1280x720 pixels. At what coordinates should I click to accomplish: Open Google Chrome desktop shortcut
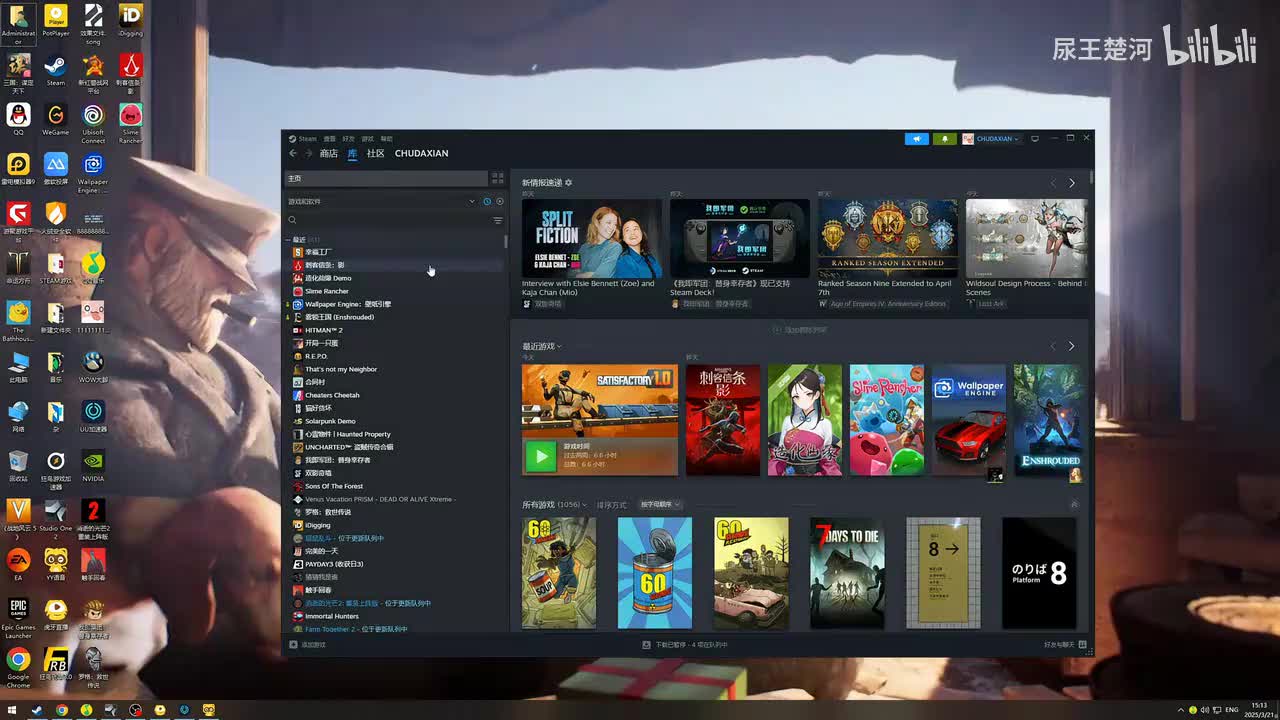click(18, 666)
